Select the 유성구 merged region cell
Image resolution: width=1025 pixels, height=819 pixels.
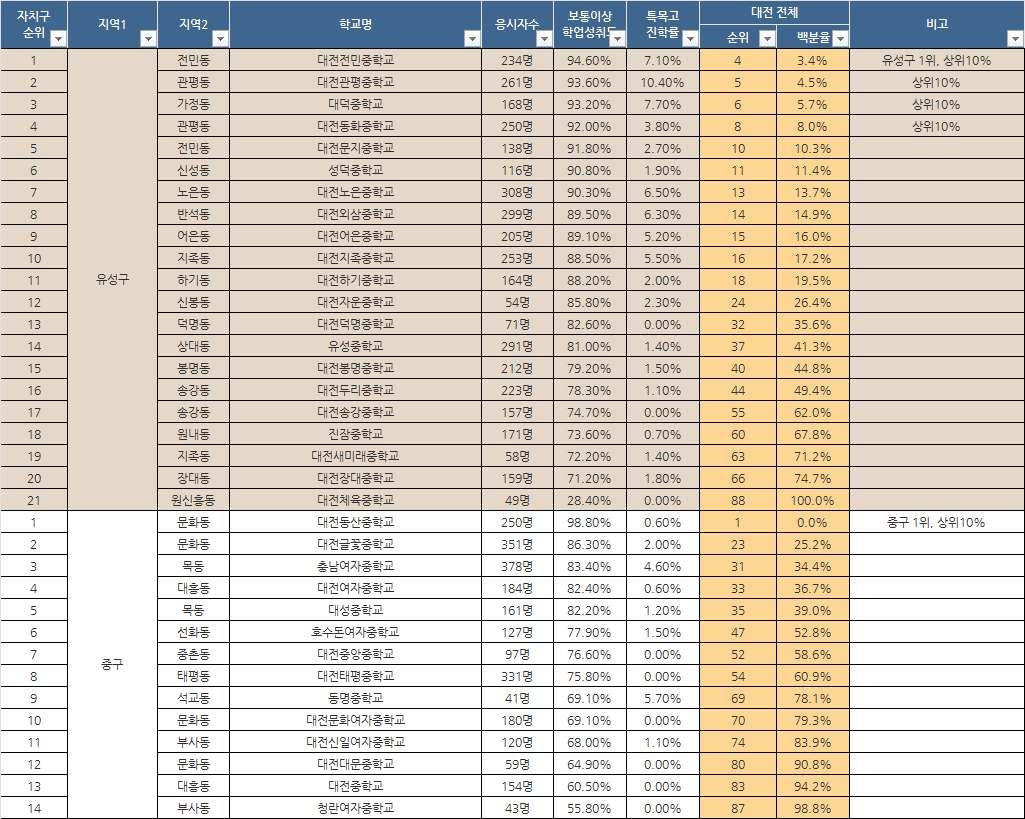[112, 280]
